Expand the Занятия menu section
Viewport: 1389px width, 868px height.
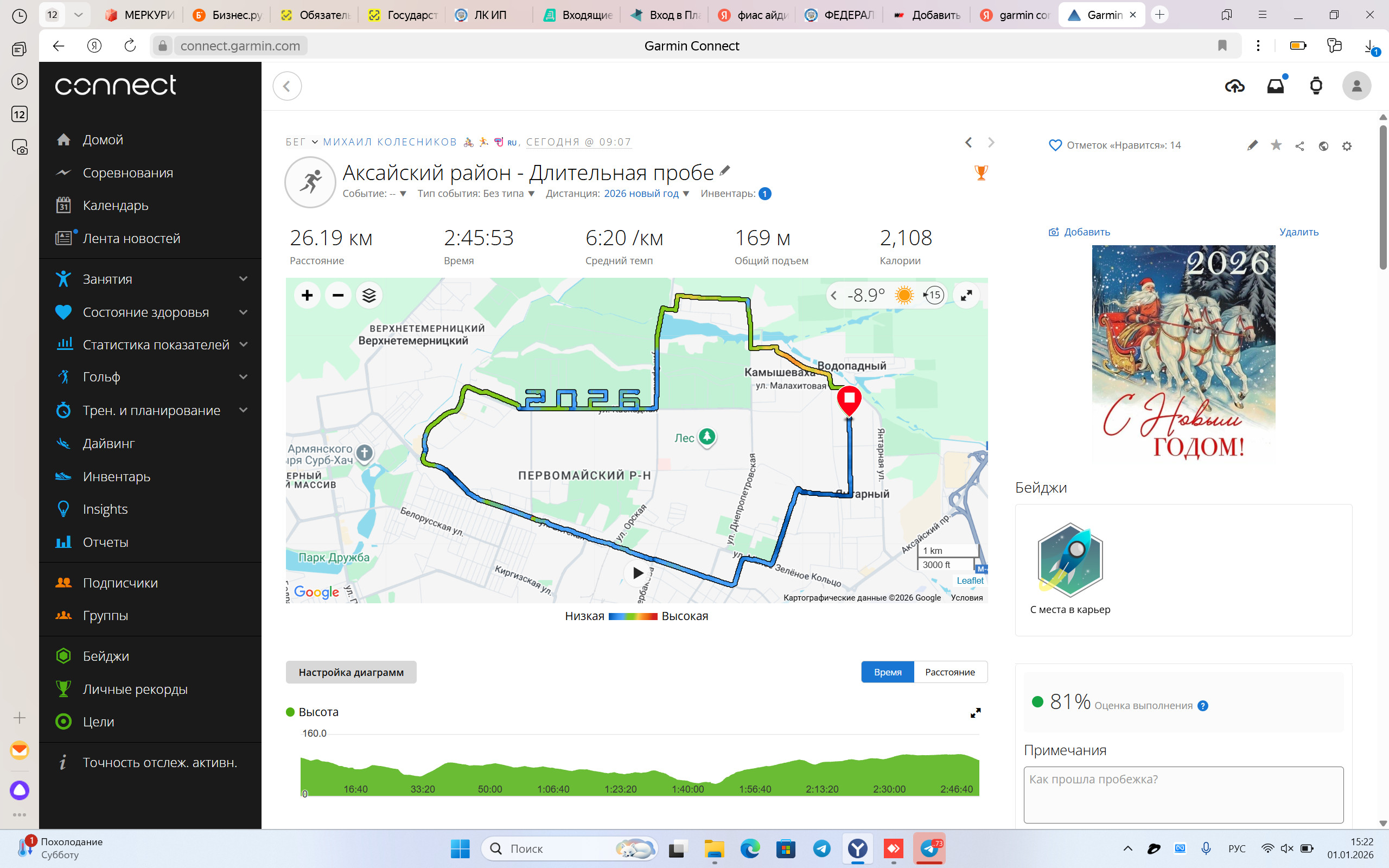tap(244, 279)
